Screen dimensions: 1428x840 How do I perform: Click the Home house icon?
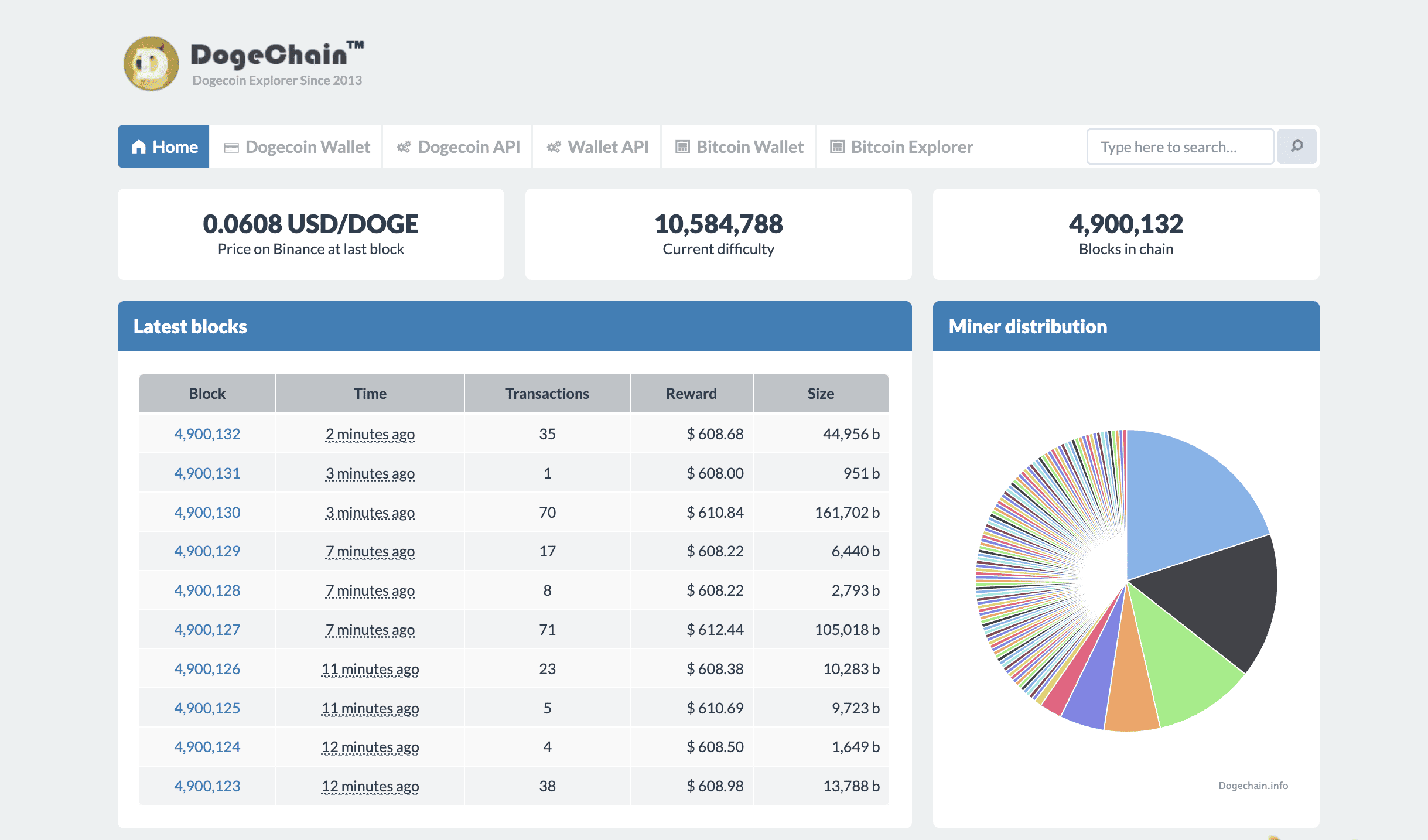click(139, 146)
